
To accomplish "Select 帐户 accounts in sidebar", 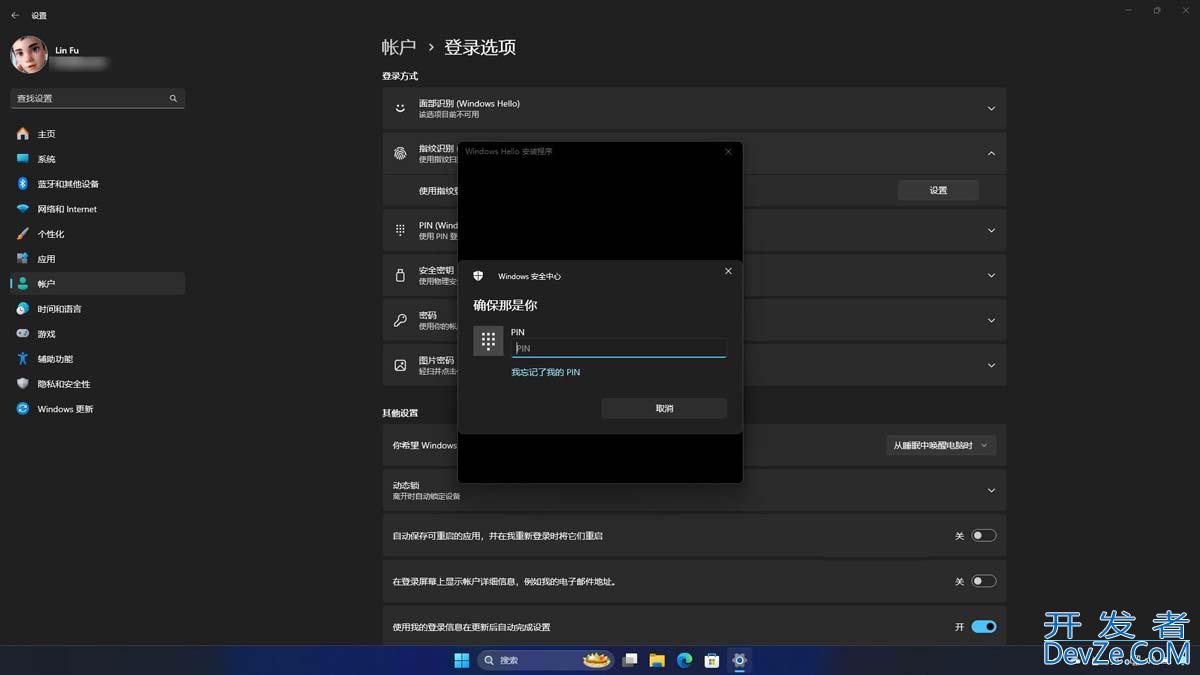I will click(97, 284).
